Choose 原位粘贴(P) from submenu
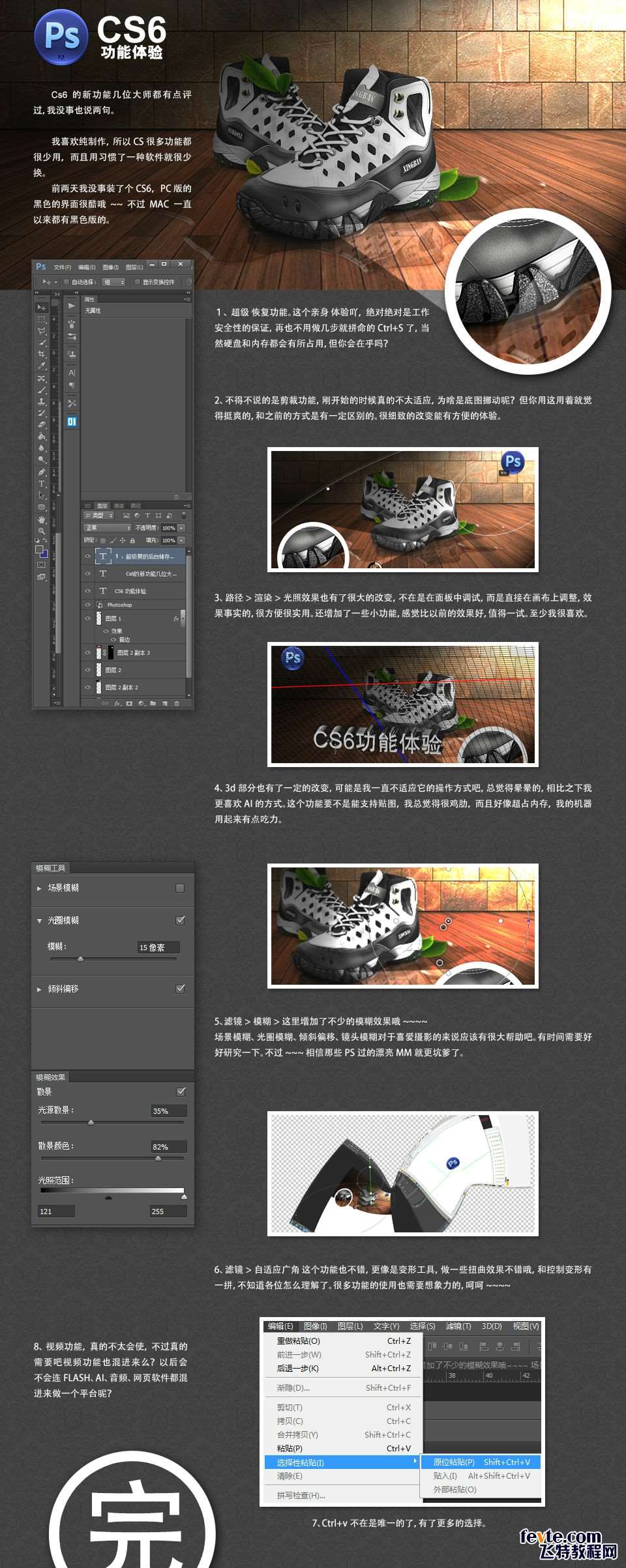 pyautogui.click(x=482, y=1462)
